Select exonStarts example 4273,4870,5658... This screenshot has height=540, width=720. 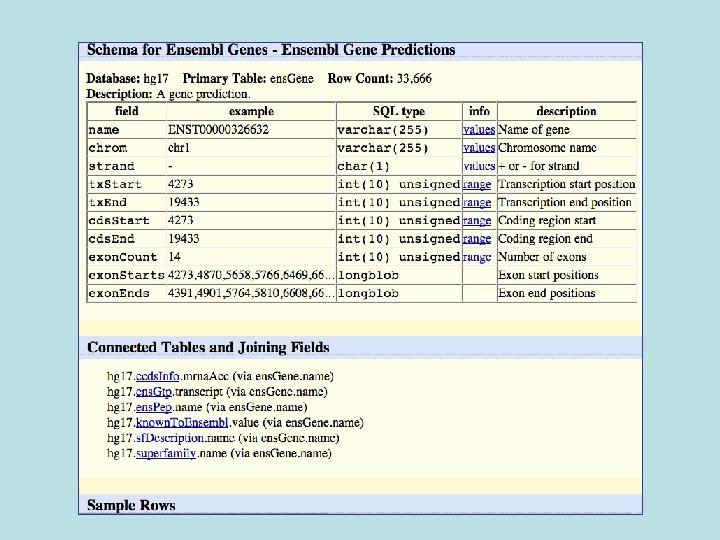[251, 275]
